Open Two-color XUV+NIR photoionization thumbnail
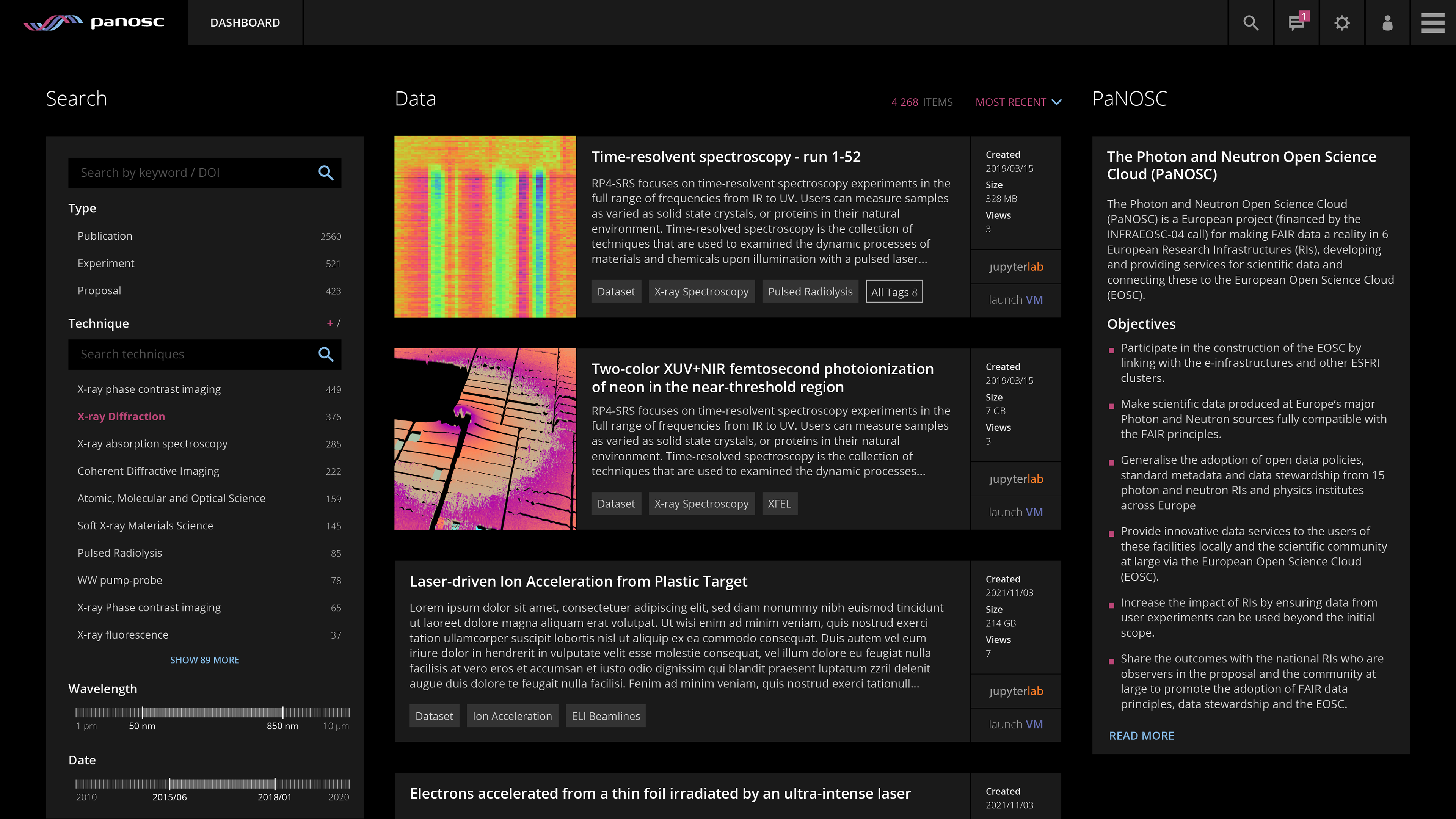 point(485,439)
